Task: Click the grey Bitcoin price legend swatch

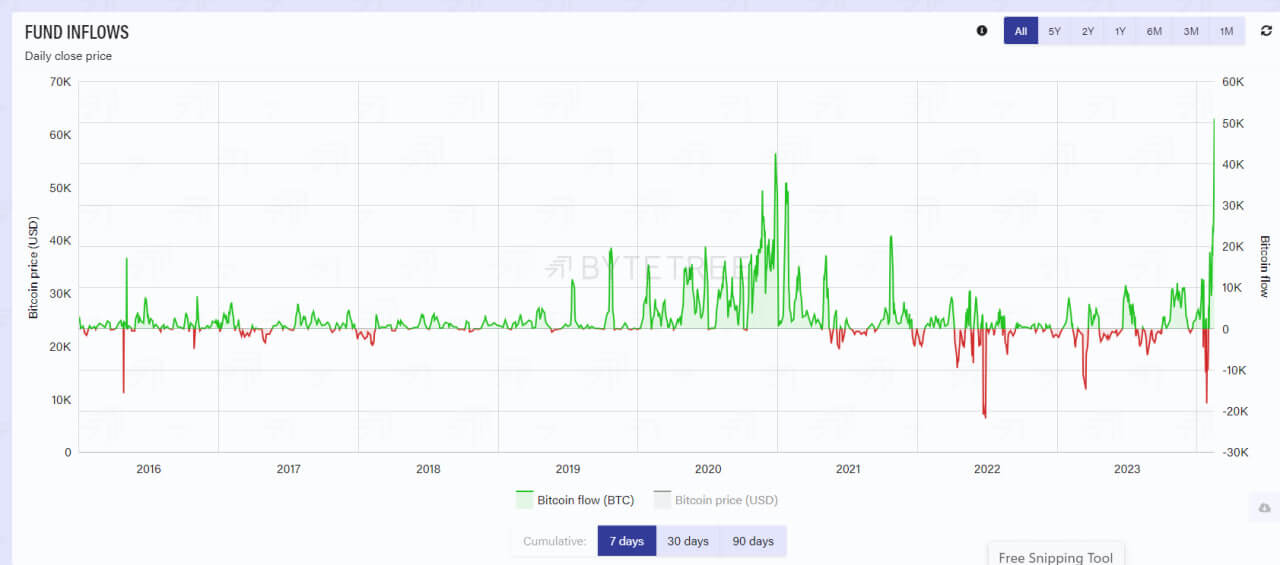Action: [x=662, y=500]
